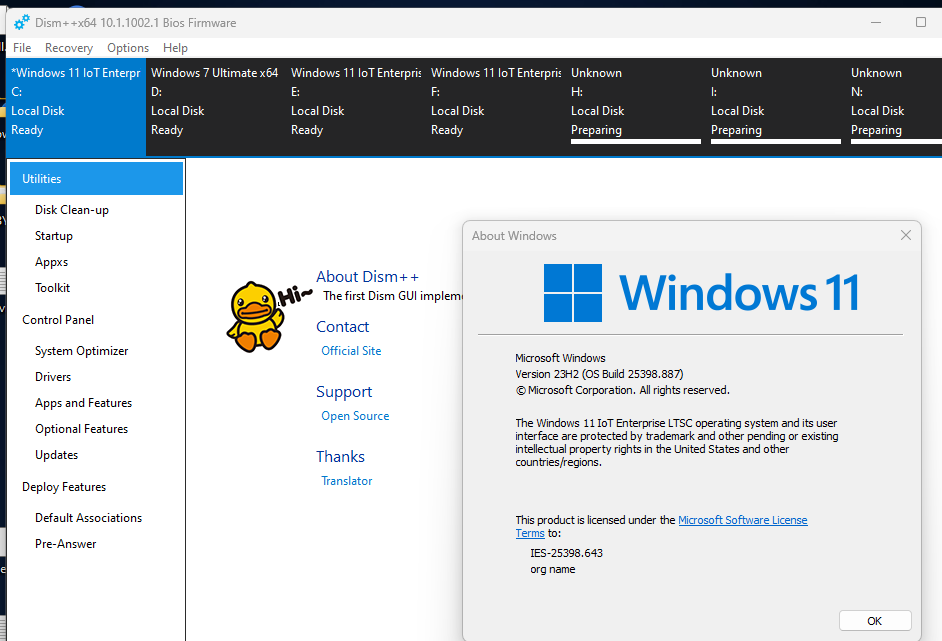942x641 pixels.
Task: Open Disk Clean-up in sidebar
Action: tap(72, 210)
